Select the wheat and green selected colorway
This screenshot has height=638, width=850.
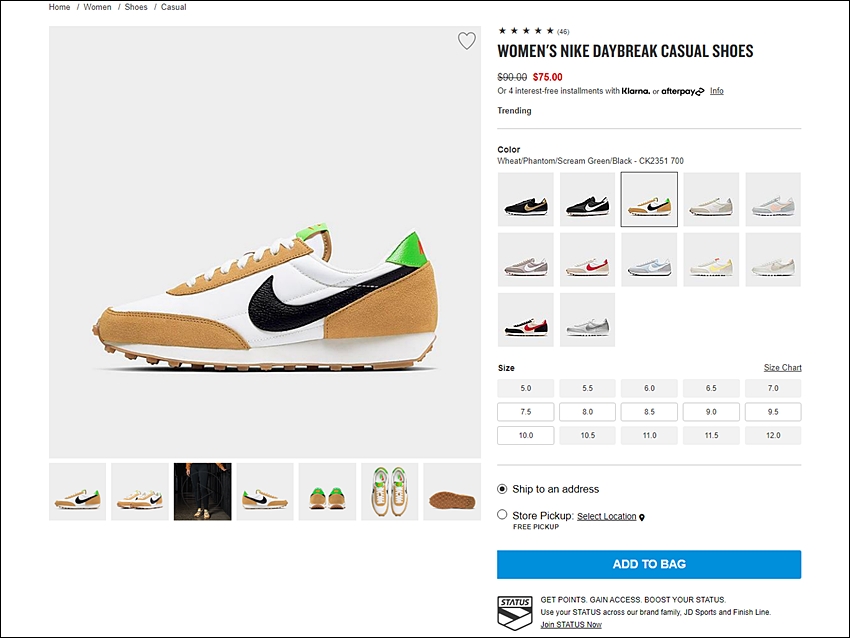click(x=649, y=199)
